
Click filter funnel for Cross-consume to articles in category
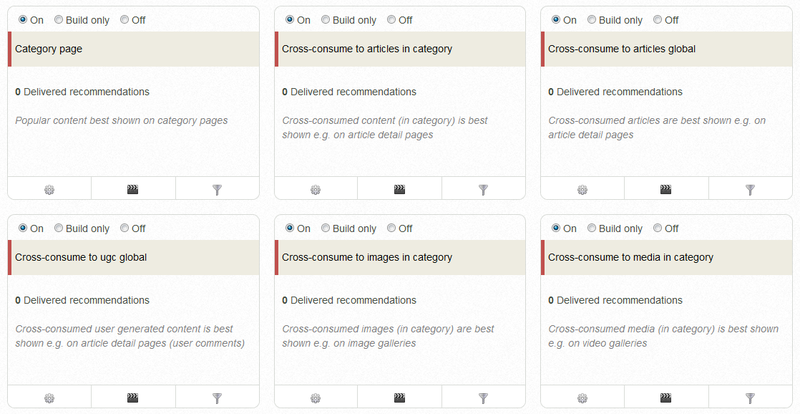(x=484, y=188)
